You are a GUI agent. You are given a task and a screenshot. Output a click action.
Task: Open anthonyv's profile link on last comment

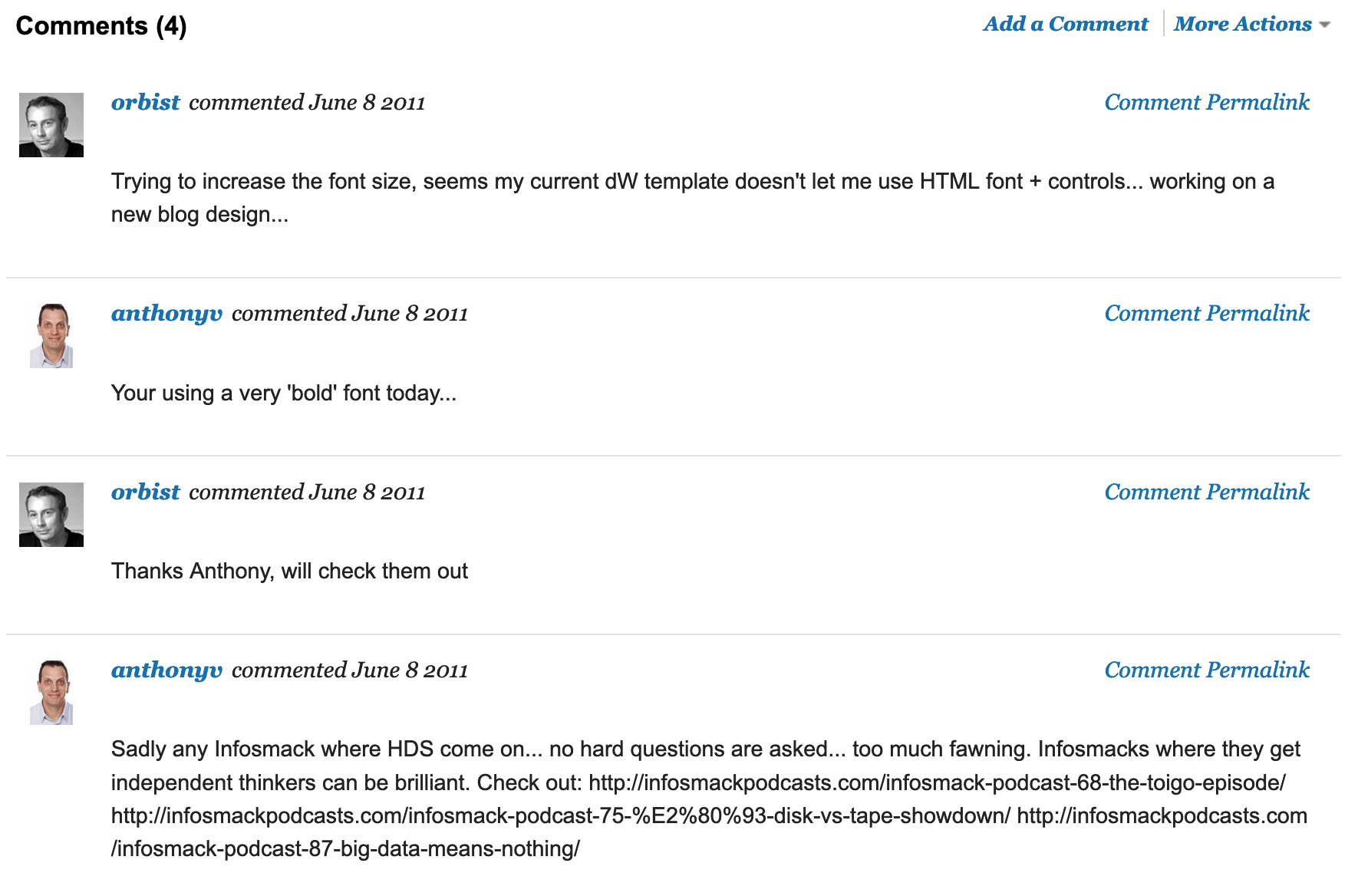(166, 670)
